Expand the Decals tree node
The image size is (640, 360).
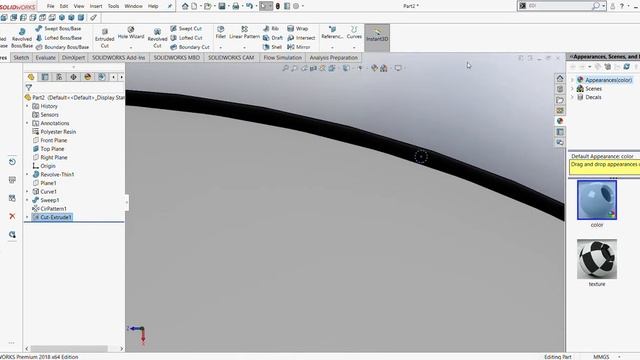tap(572, 97)
